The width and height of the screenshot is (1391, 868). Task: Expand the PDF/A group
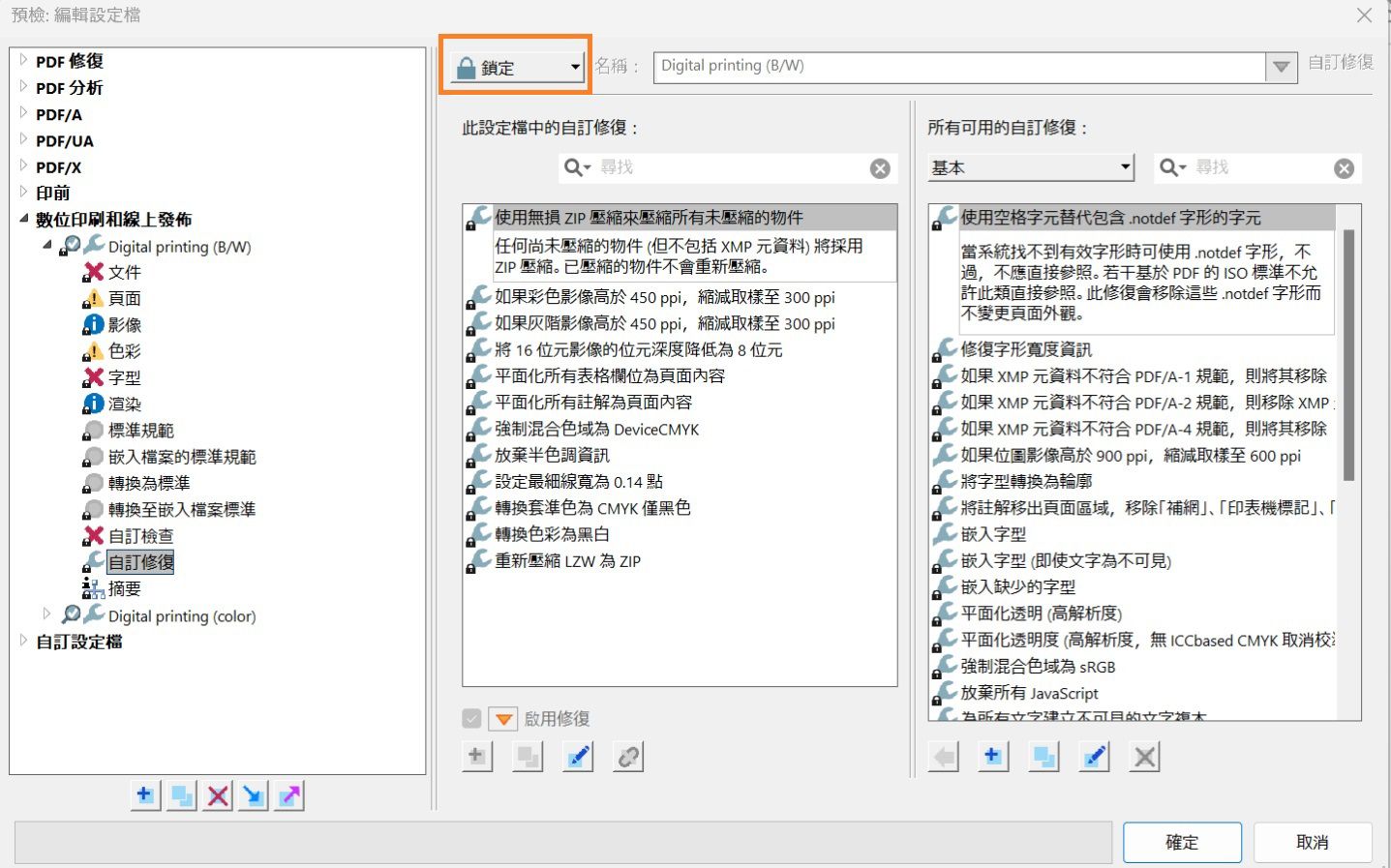click(23, 113)
